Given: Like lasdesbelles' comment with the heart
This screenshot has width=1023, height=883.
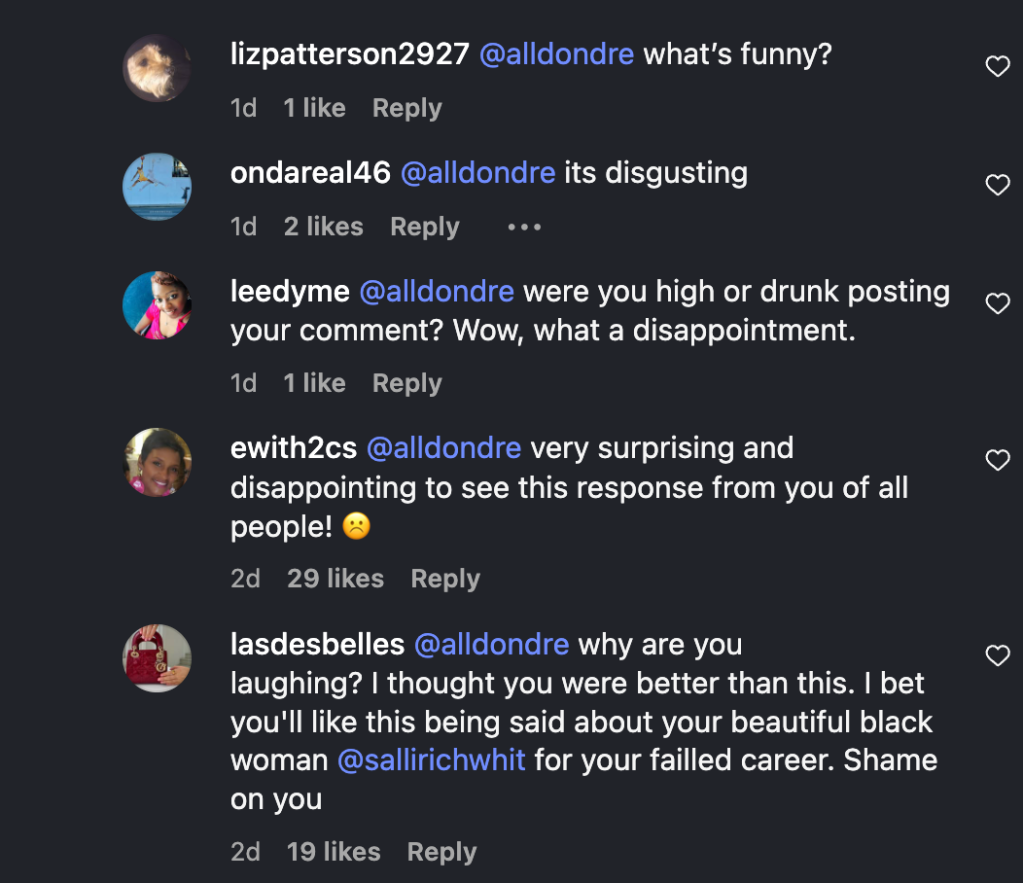Looking at the screenshot, I should [x=997, y=655].
